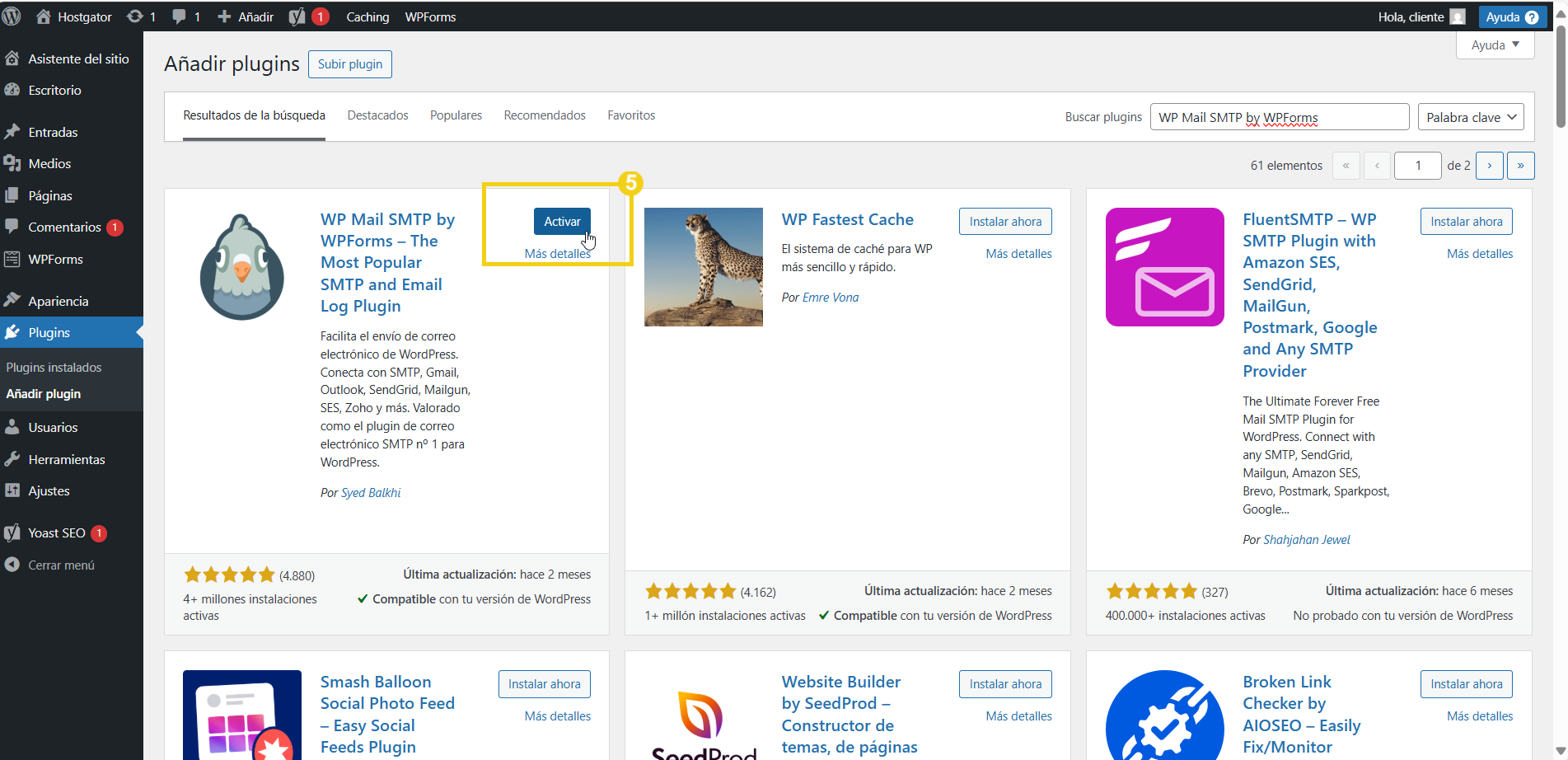Open the comments bubble in the admin bar

(x=186, y=16)
